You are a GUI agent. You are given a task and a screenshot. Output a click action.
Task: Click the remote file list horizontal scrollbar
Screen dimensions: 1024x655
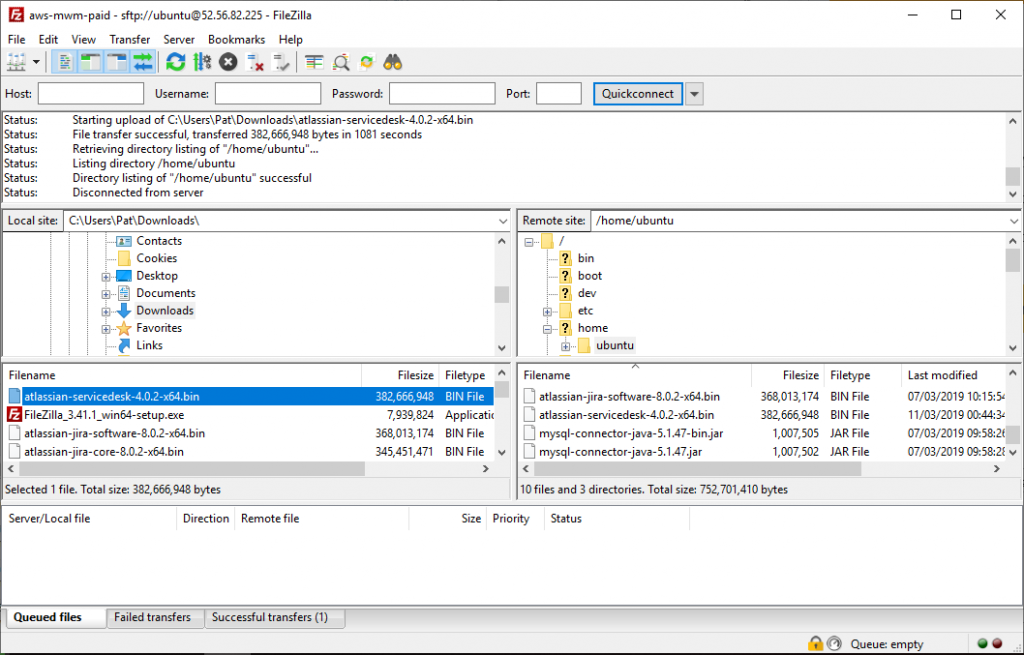point(697,469)
